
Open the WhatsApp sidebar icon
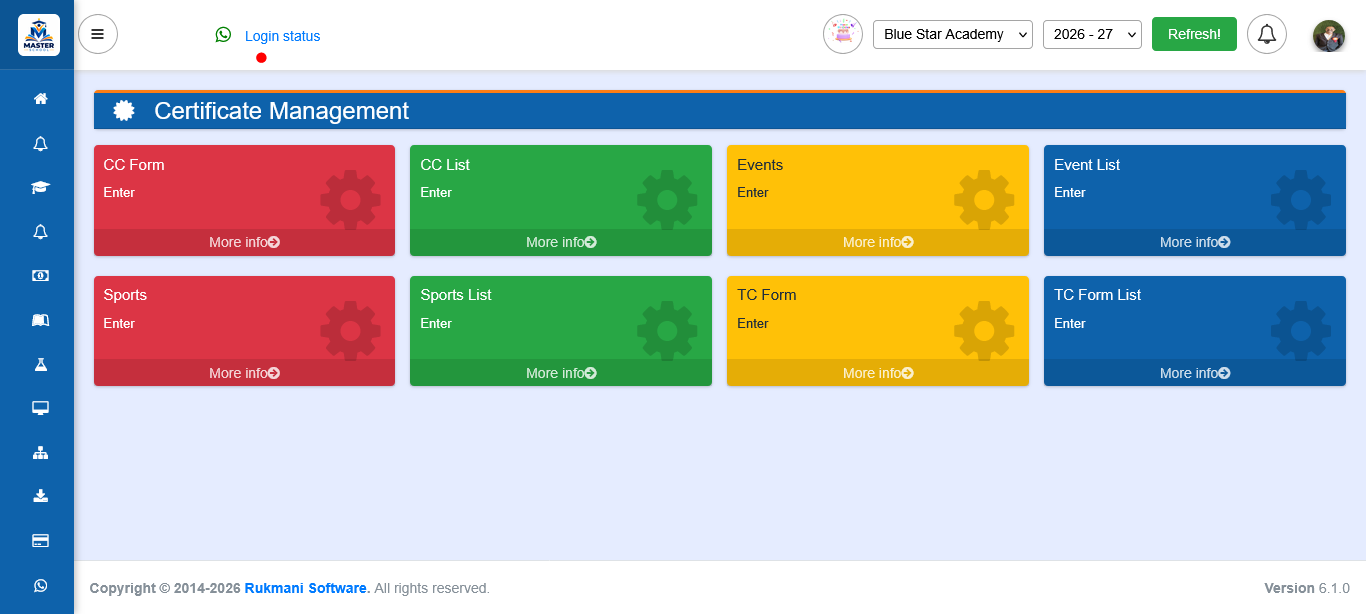coord(40,585)
